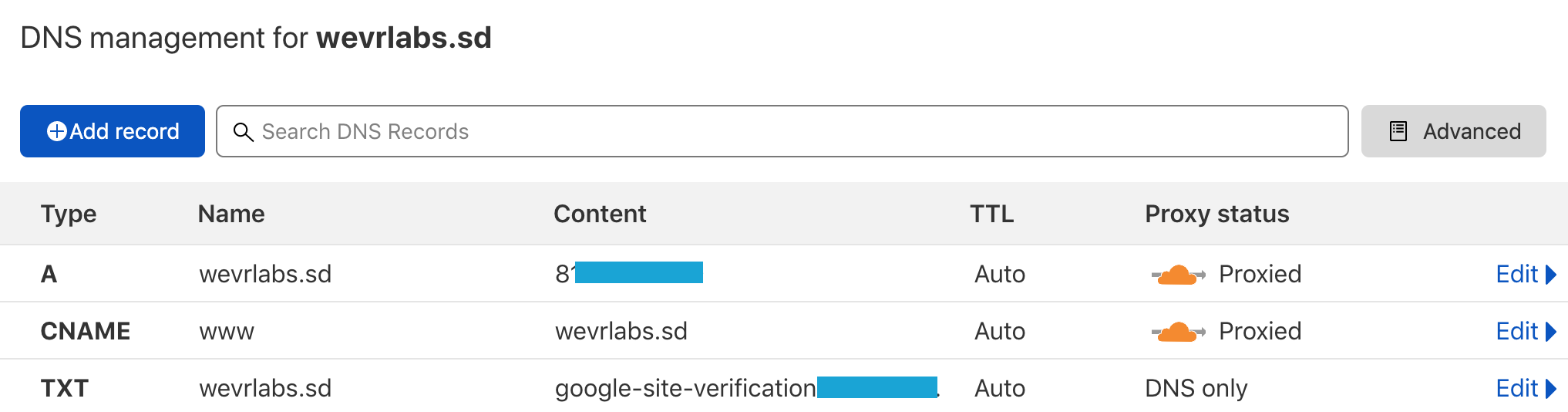
Task: Edit the www CNAME record
Action: (x=1516, y=331)
